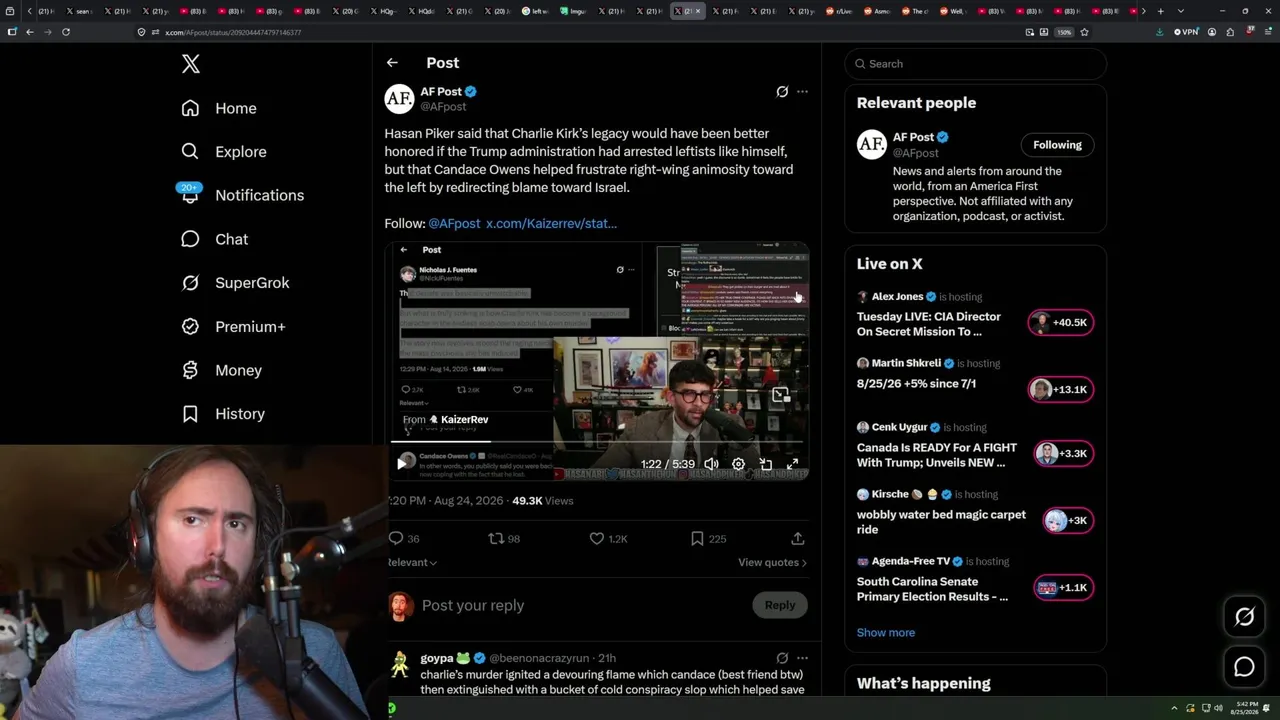This screenshot has height=720, width=1280.
Task: Open History in the X sidebar
Action: click(x=223, y=414)
